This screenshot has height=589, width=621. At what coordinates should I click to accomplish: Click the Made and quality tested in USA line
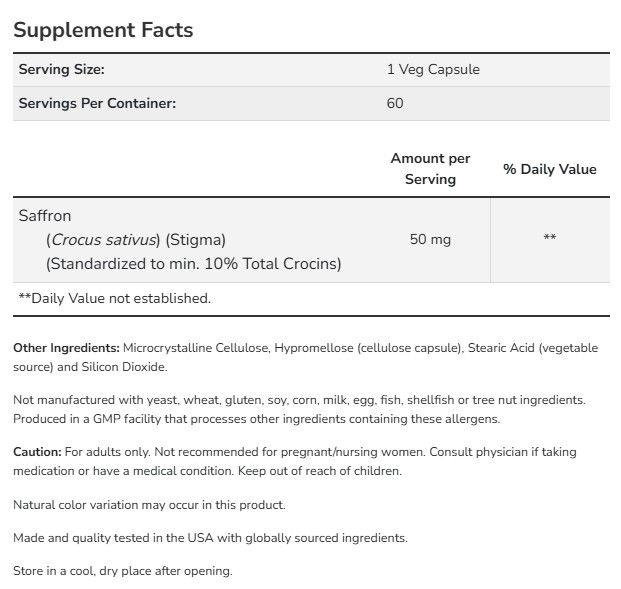(x=210, y=538)
